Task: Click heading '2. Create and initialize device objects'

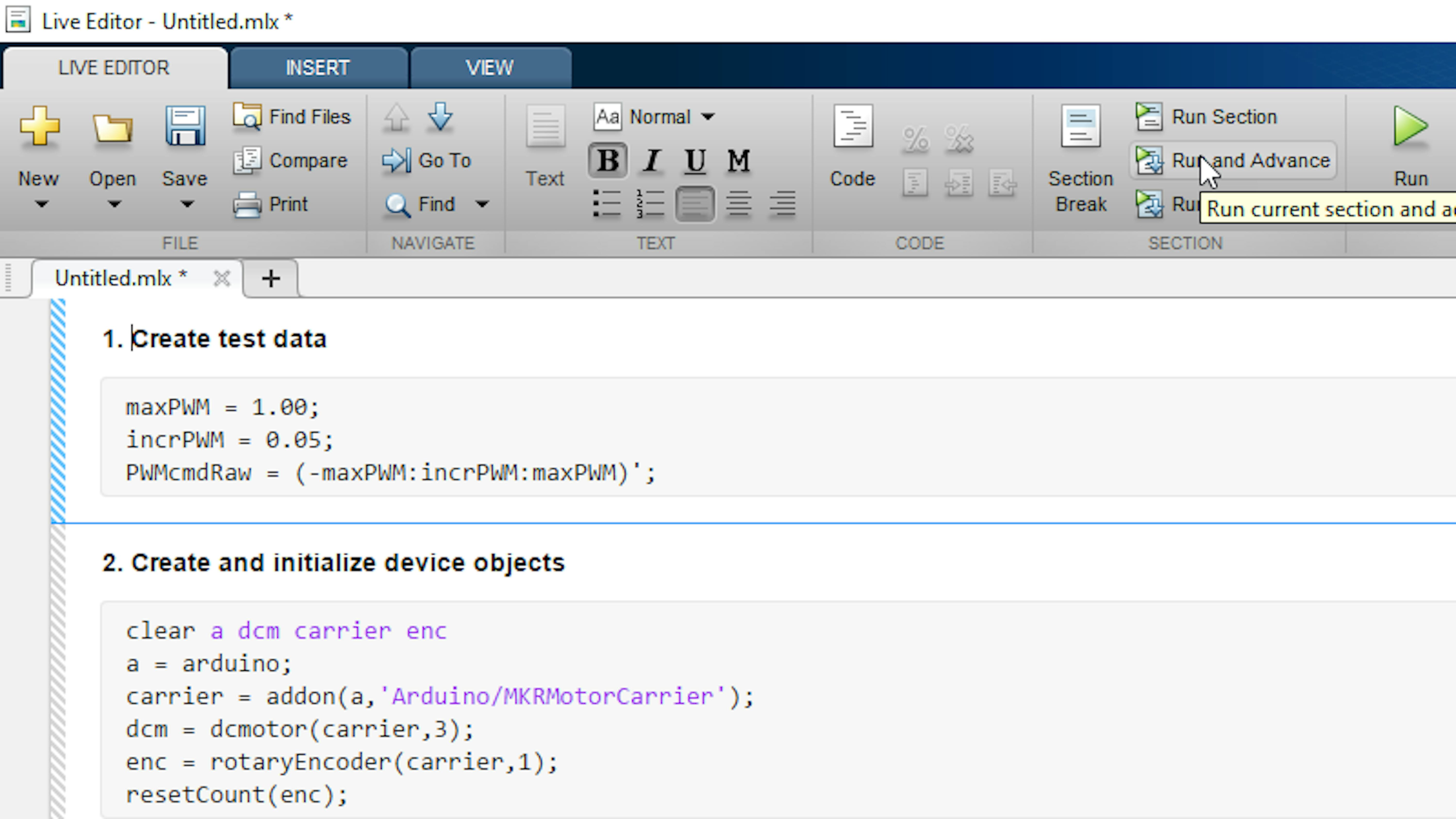Action: [x=333, y=563]
